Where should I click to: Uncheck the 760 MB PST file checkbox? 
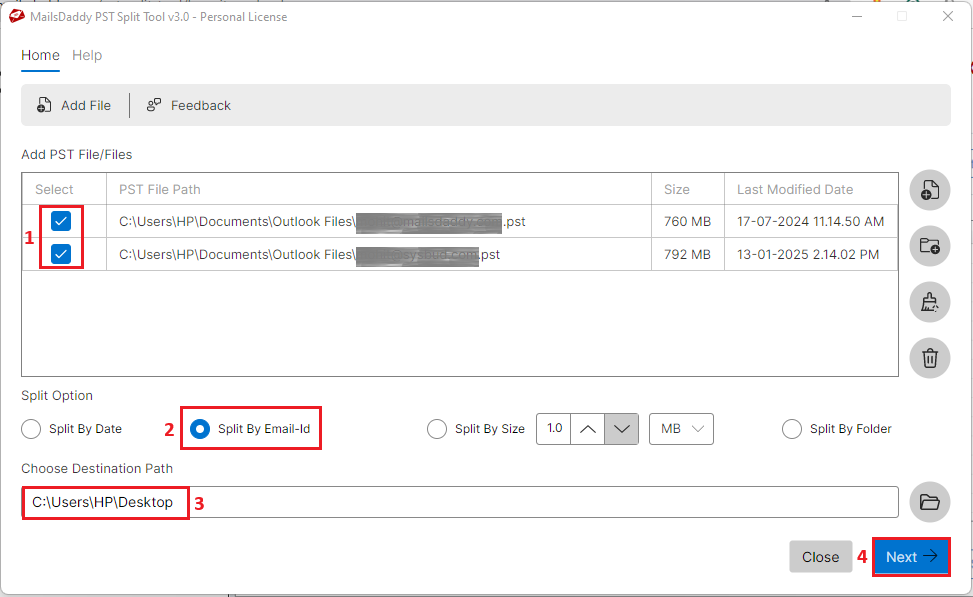[61, 221]
